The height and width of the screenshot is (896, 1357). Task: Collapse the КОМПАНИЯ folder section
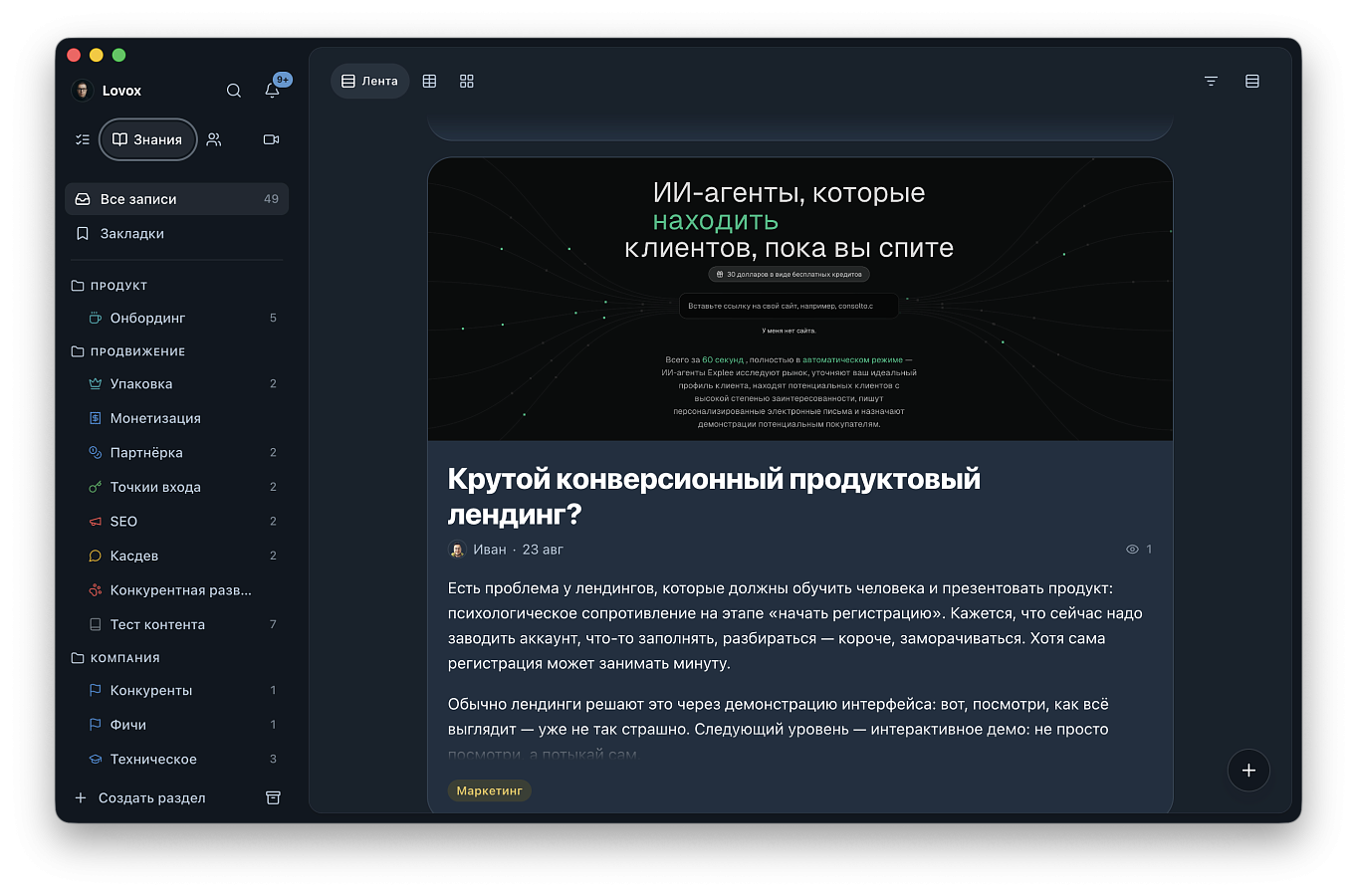point(115,658)
